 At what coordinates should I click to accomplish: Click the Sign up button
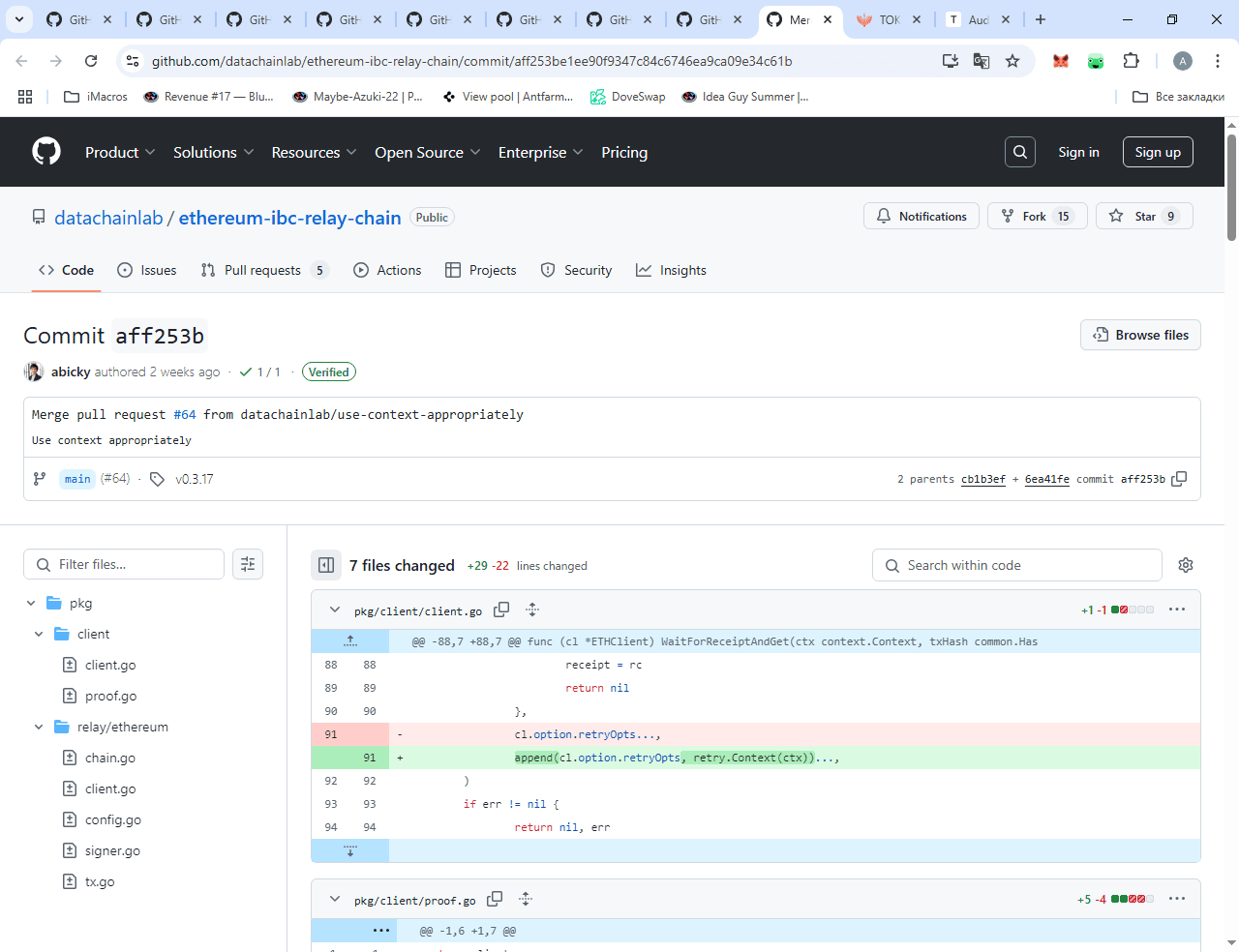click(1158, 152)
